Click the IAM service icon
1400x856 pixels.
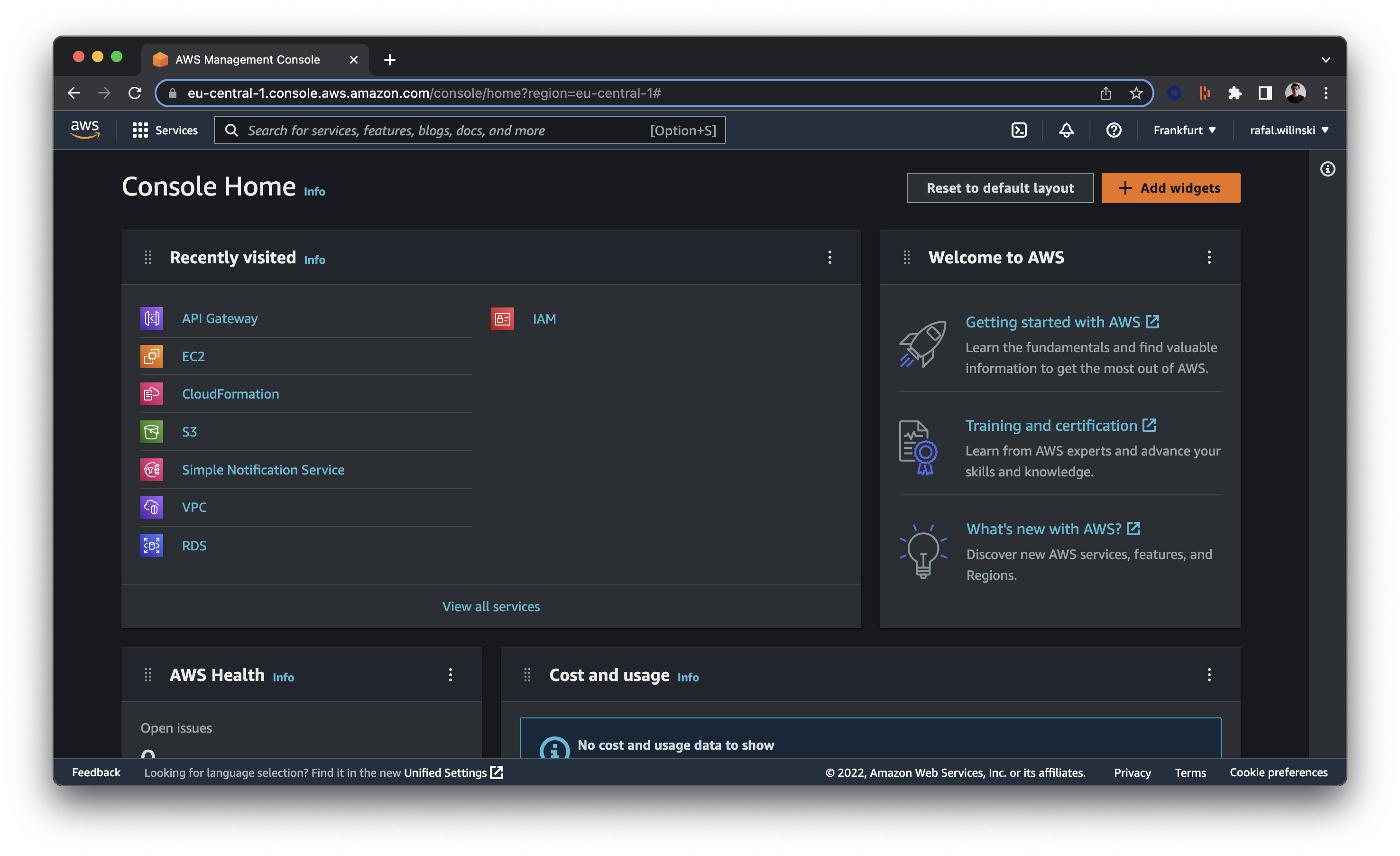click(502, 319)
